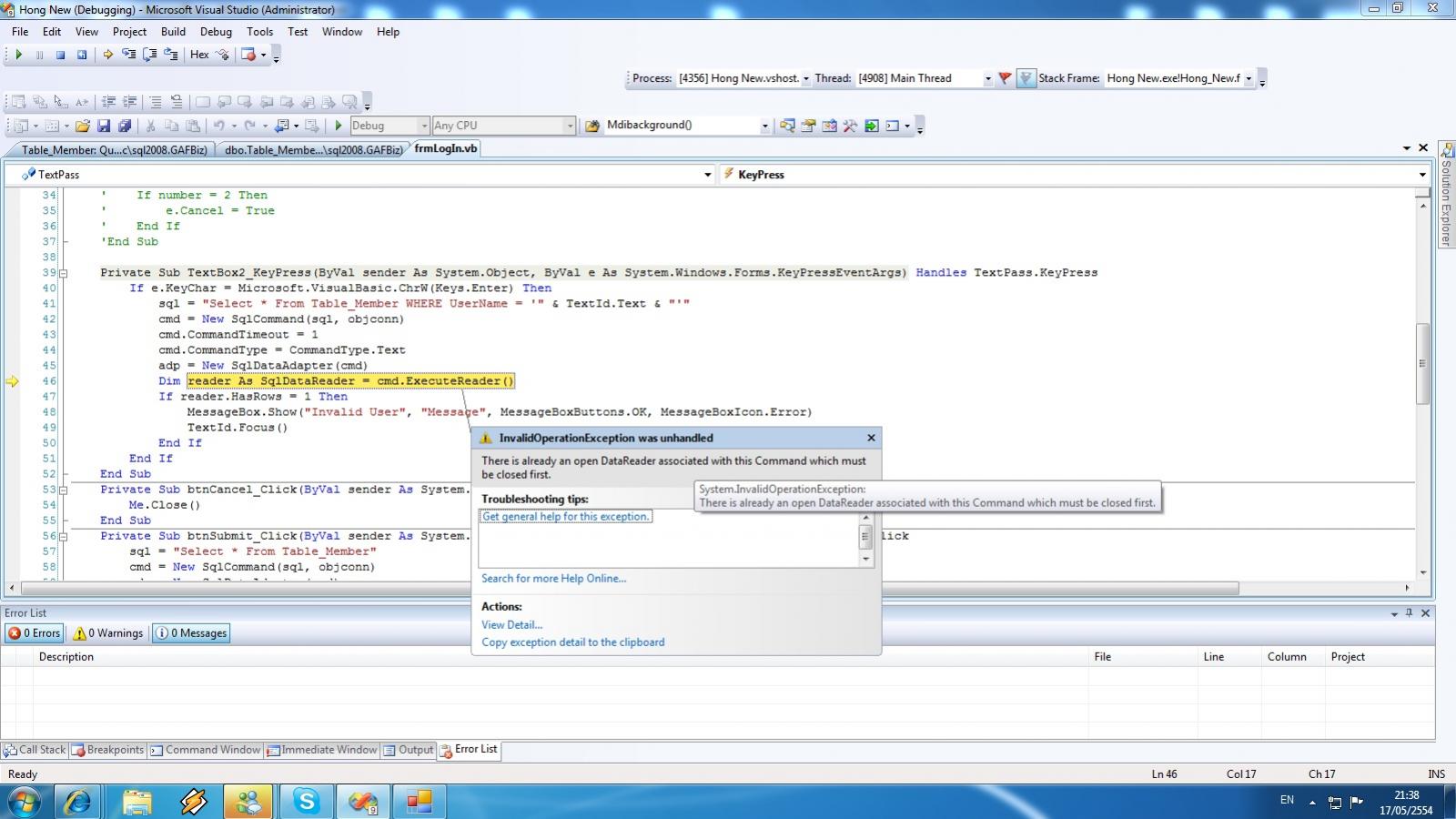
Task: Click the Continue debugging play icon
Action: pyautogui.click(x=18, y=55)
